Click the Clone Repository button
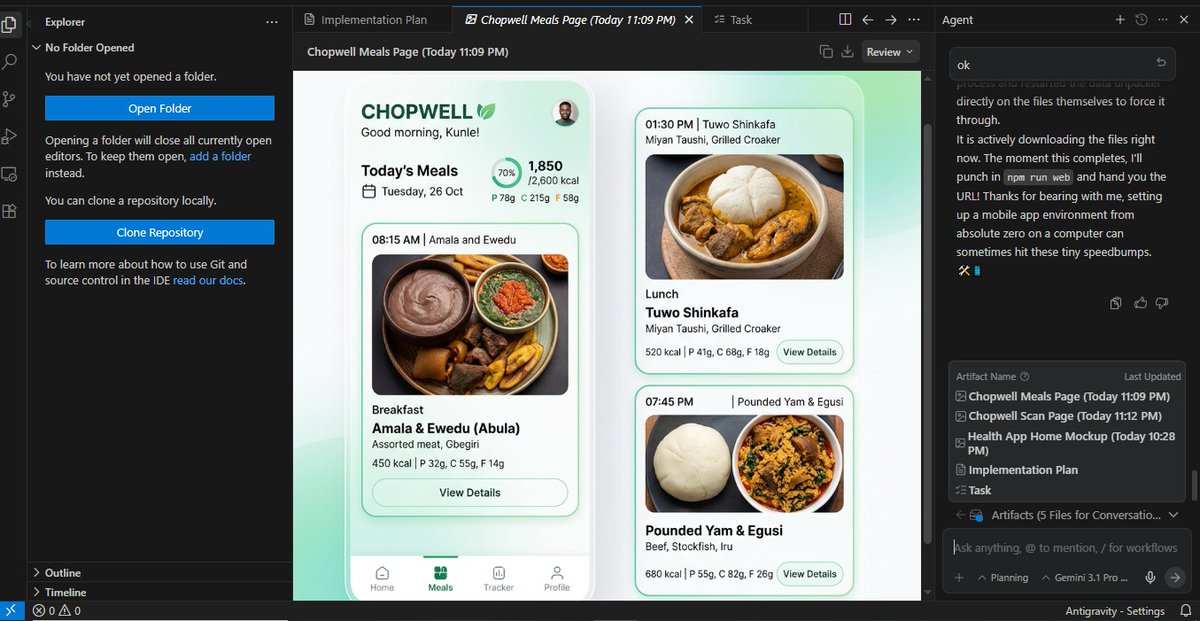 click(160, 232)
